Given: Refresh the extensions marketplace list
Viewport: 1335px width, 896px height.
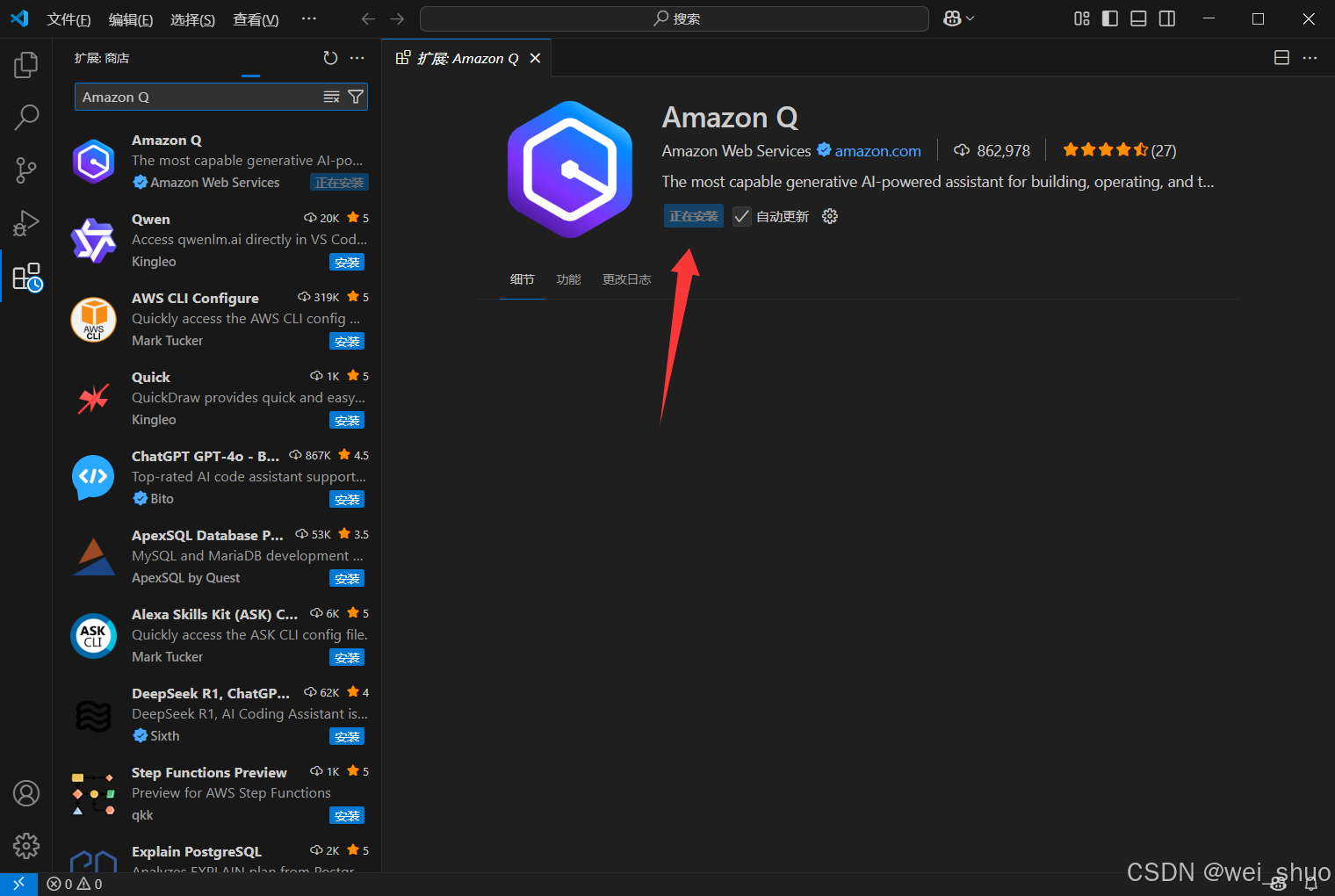Looking at the screenshot, I should pos(330,58).
